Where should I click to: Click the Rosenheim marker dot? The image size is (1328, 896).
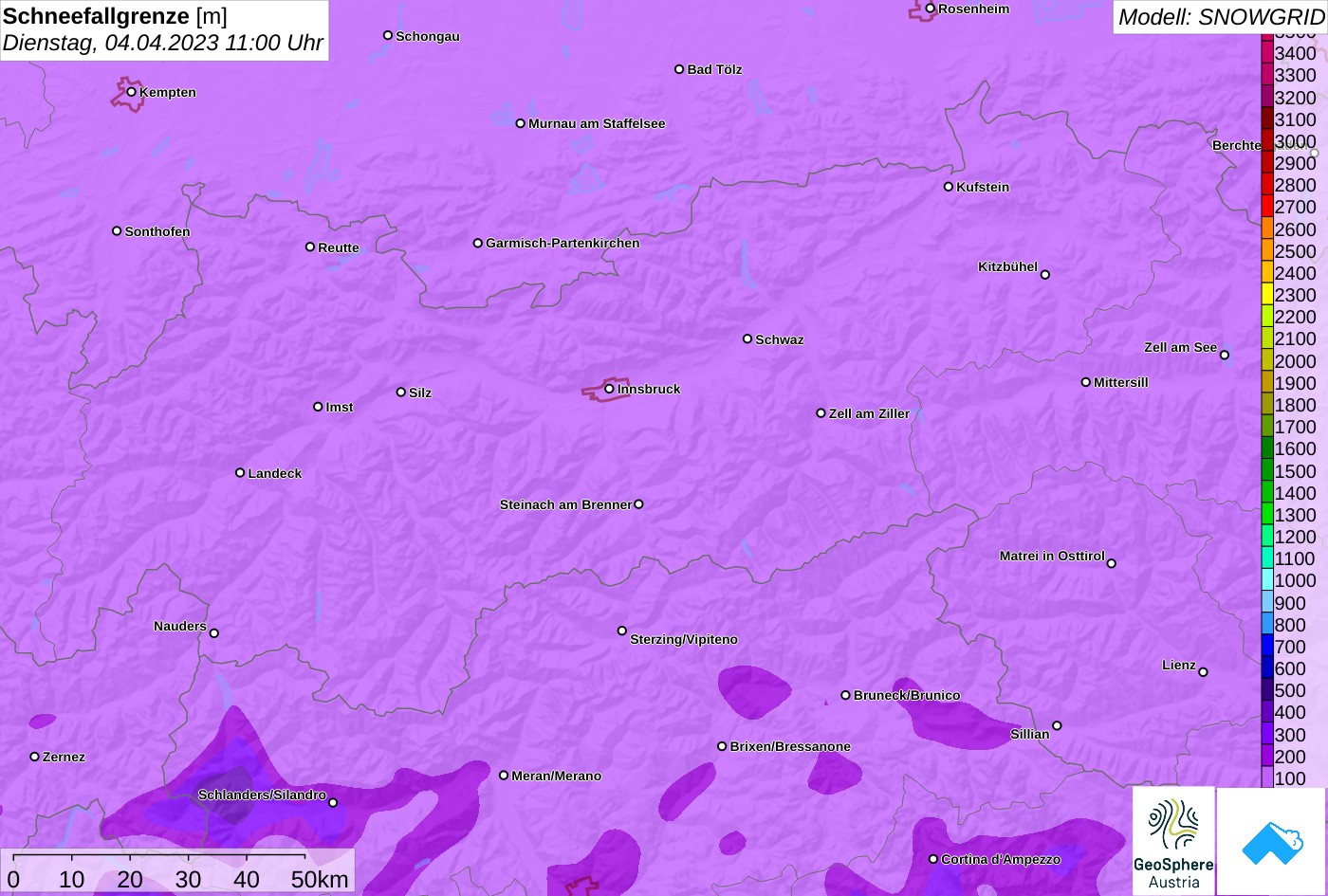(931, 9)
